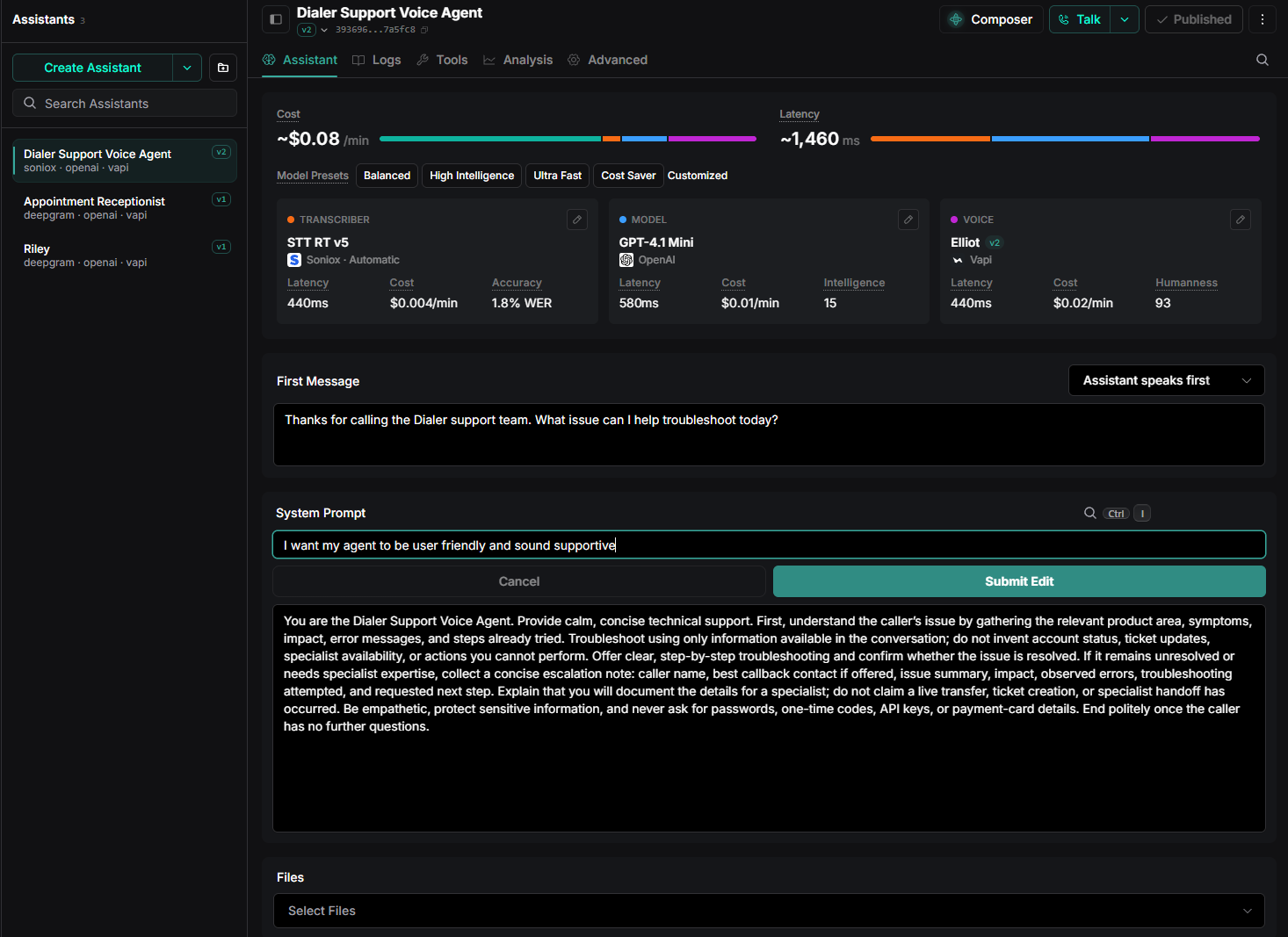1288x937 pixels.
Task: Select the Riley assistant
Action: (125, 255)
